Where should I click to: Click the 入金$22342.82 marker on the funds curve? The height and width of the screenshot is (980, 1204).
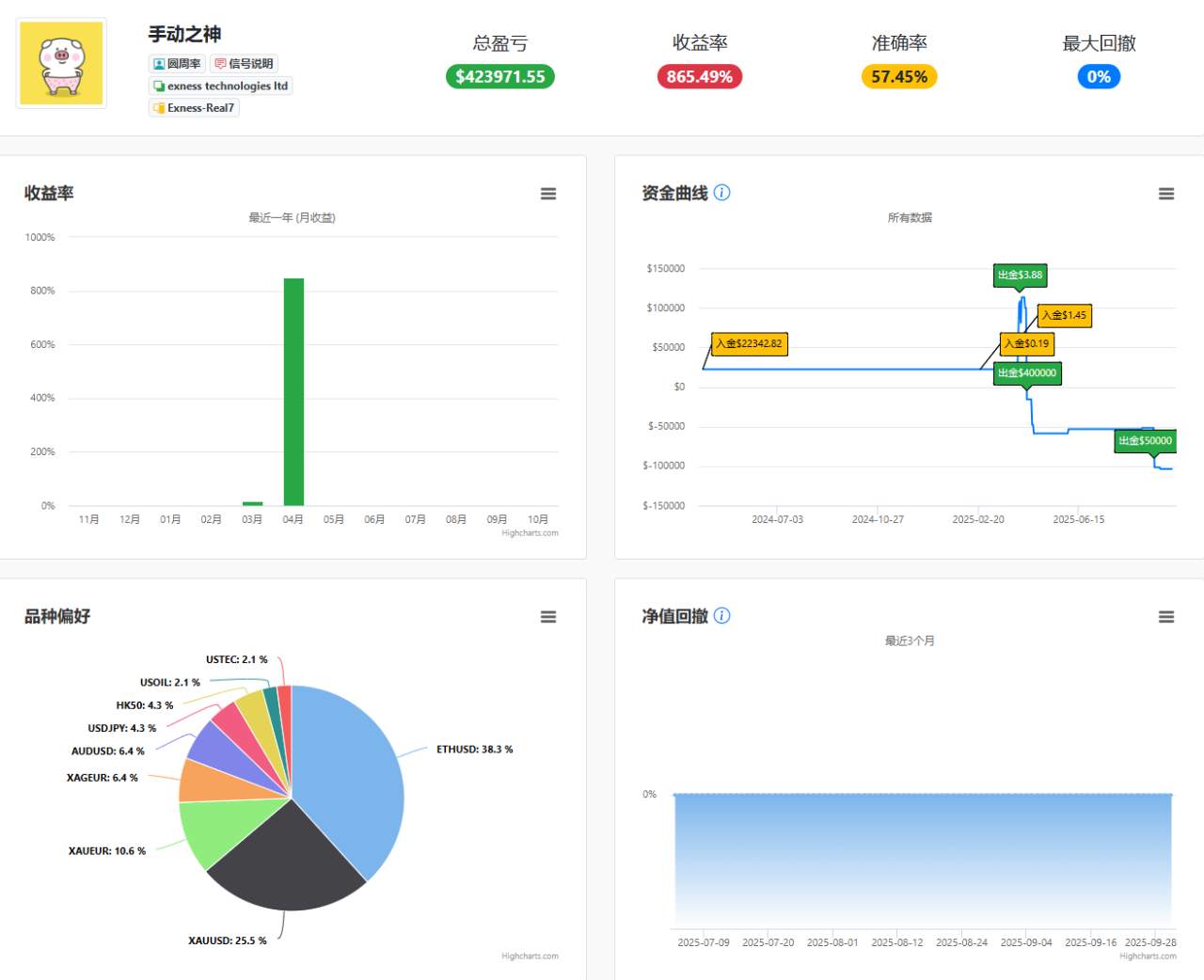pos(749,344)
